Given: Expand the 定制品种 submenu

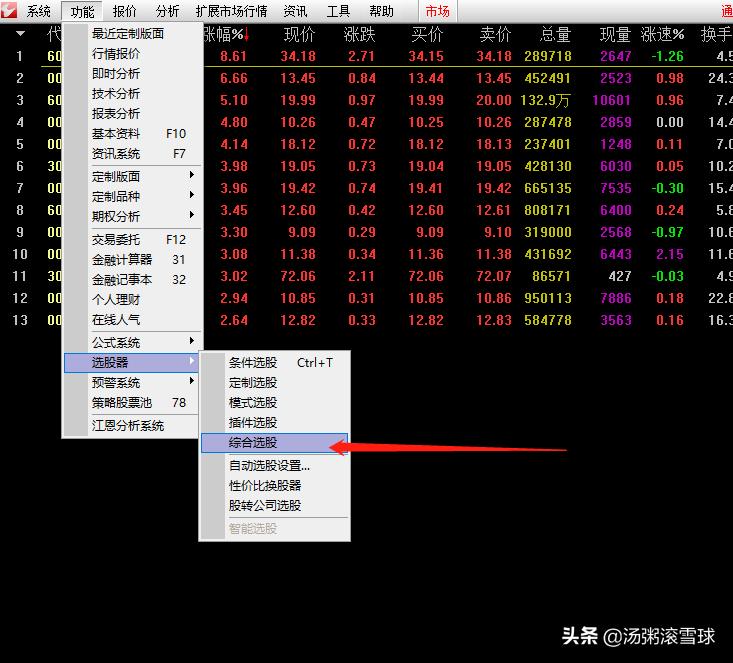Looking at the screenshot, I should tap(131, 196).
